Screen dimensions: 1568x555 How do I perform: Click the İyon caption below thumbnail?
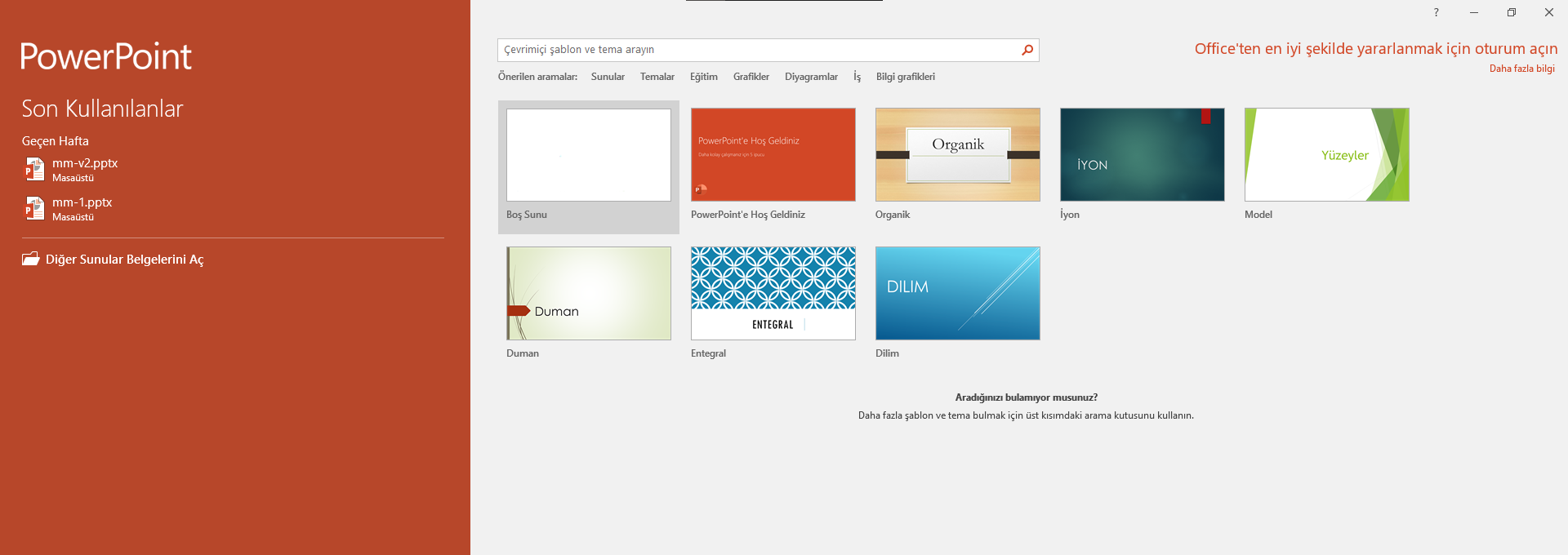(1070, 215)
